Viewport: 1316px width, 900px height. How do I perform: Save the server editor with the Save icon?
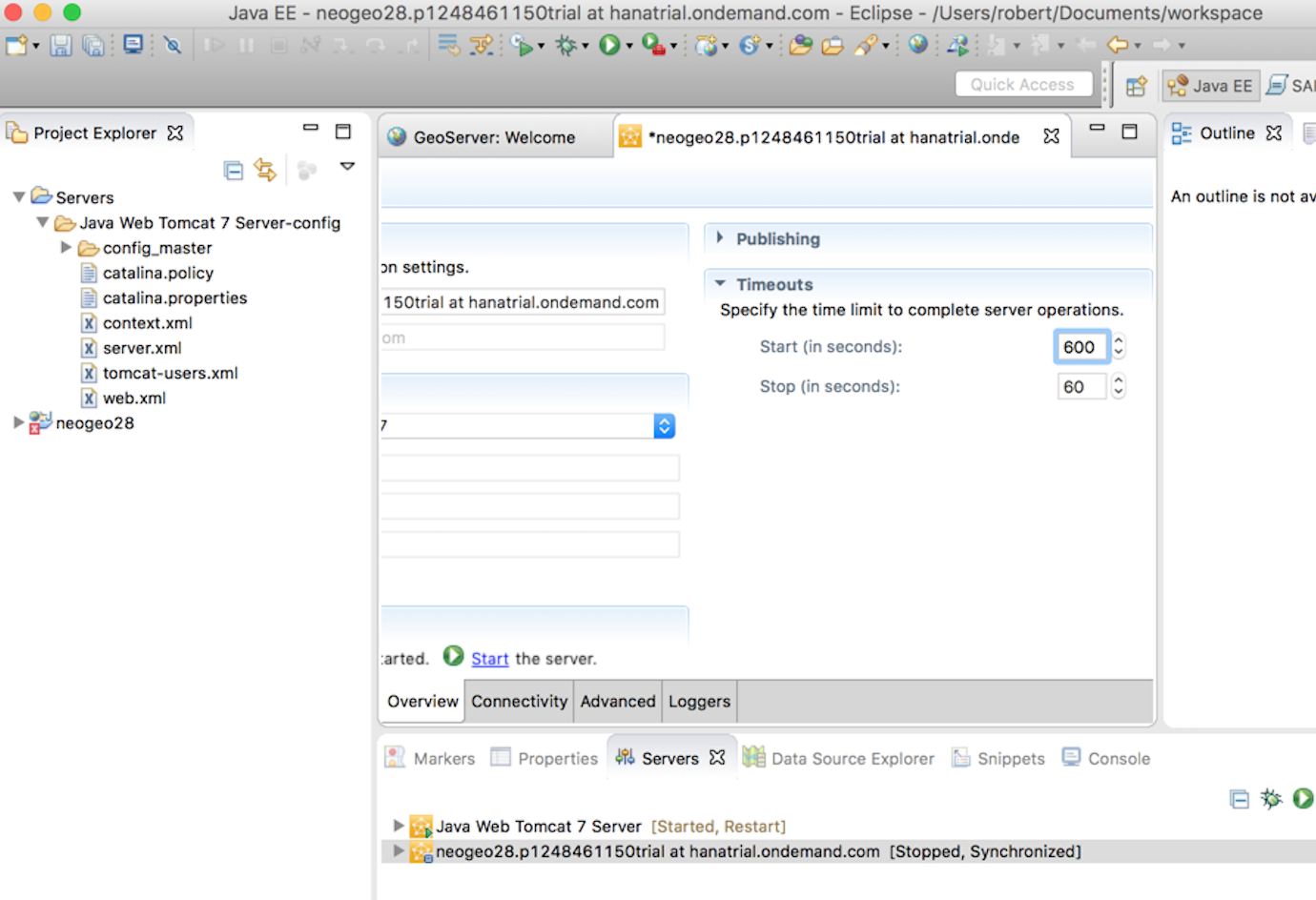(60, 45)
